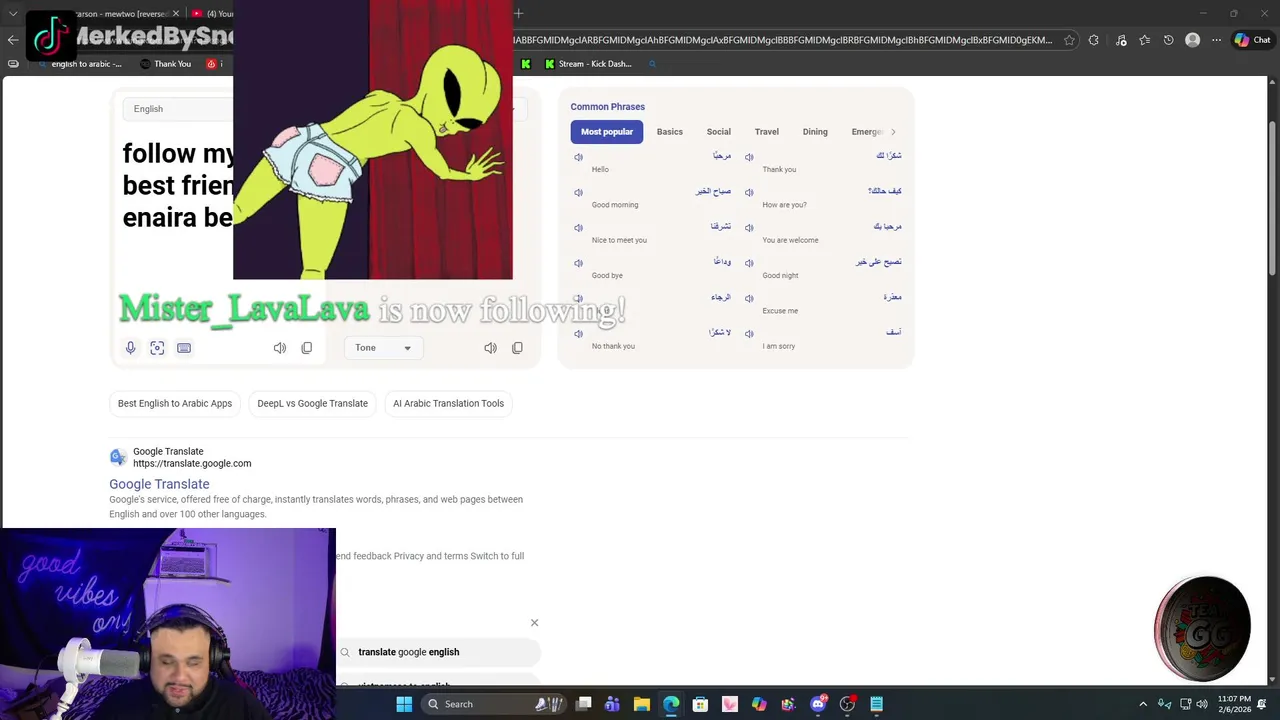This screenshot has height=720, width=1280.
Task: Click 'AI Arabic Translation Tools' suggestion
Action: pyautogui.click(x=448, y=403)
